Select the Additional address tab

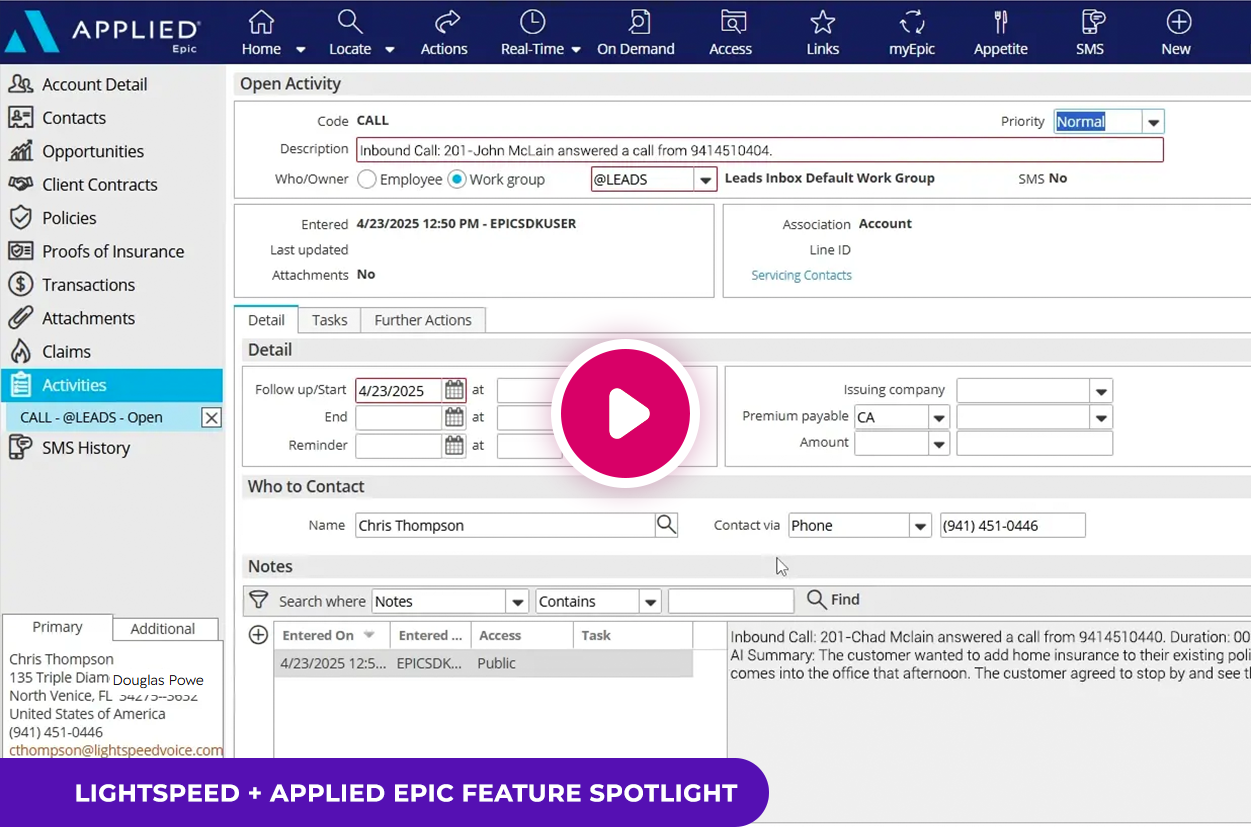pyautogui.click(x=163, y=629)
